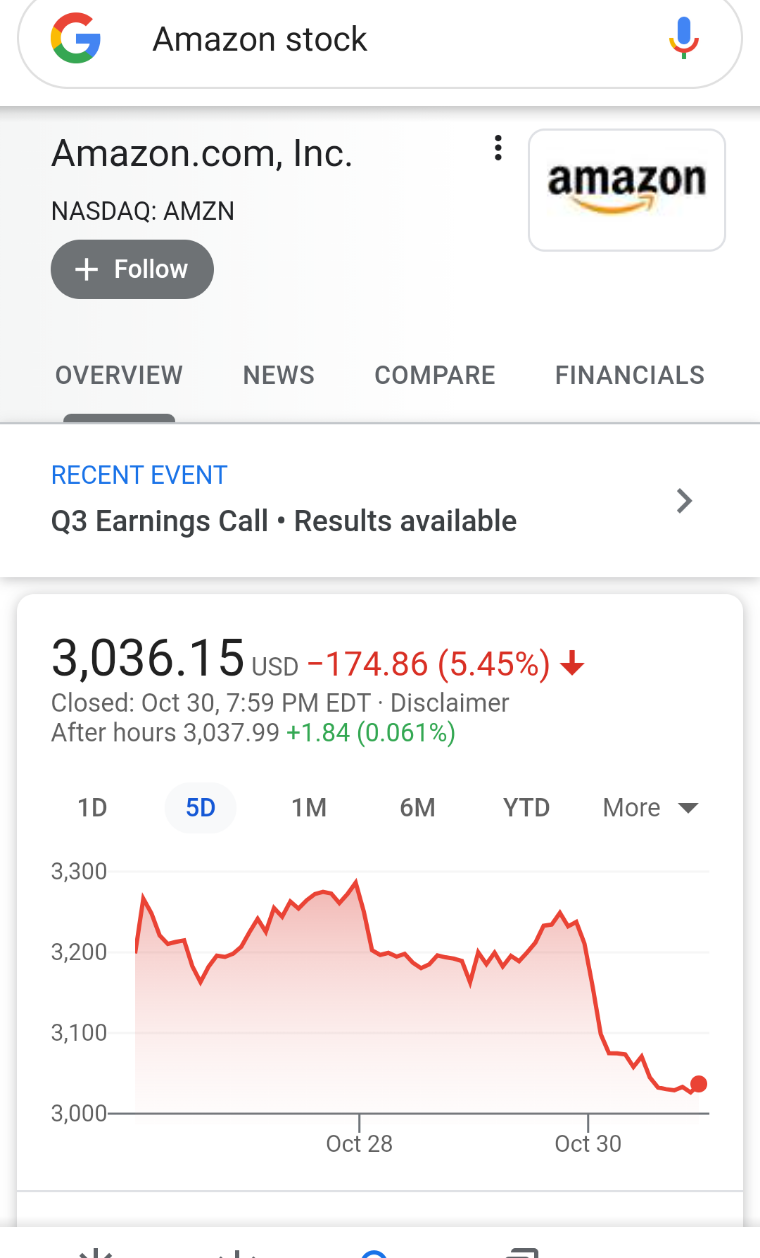The height and width of the screenshot is (1258, 760).
Task: Switch to the NEWS tab
Action: point(279,375)
